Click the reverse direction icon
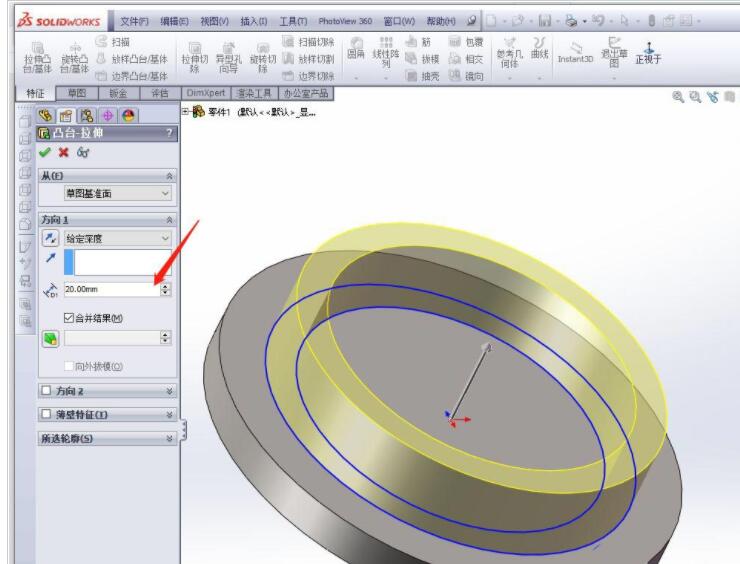740x564 pixels. click(x=51, y=239)
